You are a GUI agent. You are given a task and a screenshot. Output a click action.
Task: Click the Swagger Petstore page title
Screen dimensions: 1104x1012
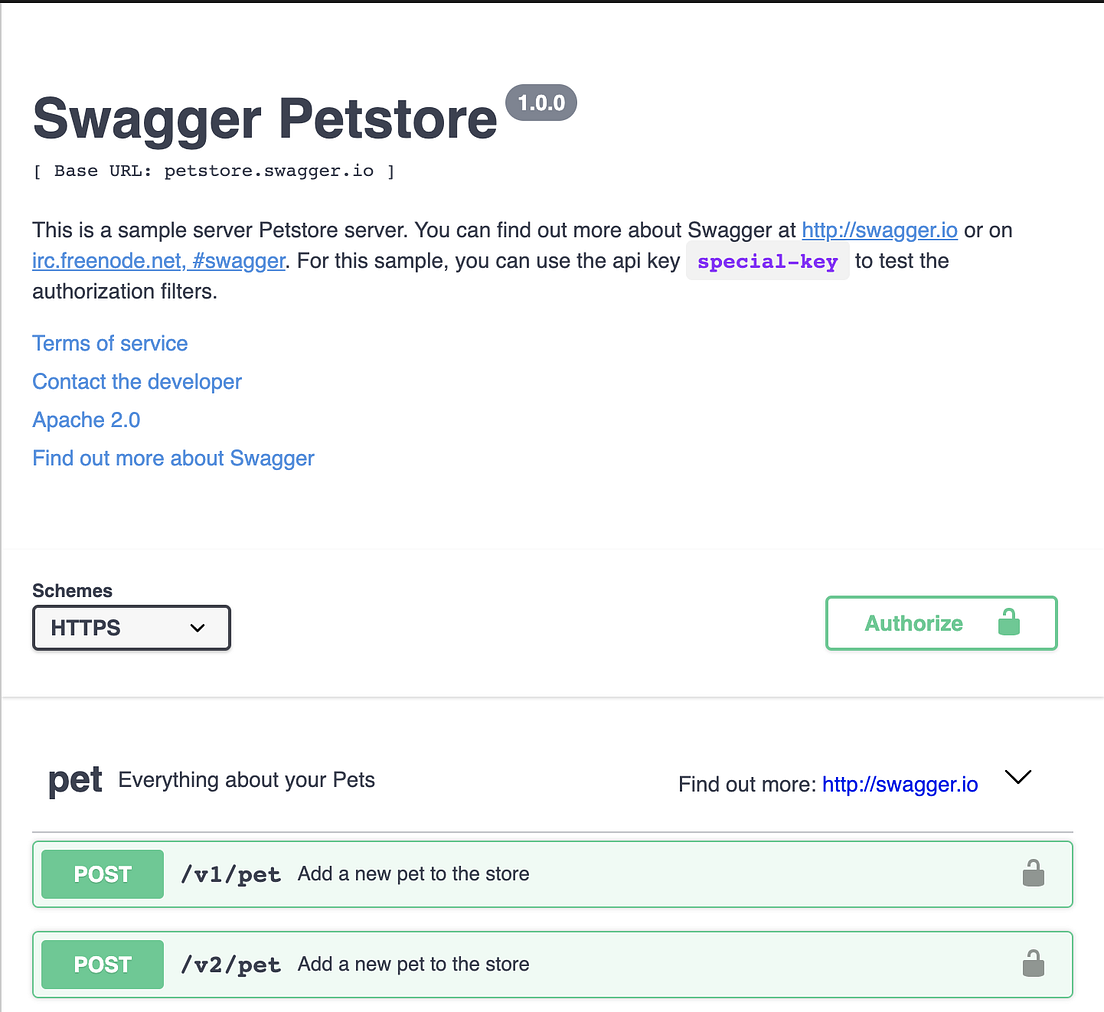[x=264, y=119]
